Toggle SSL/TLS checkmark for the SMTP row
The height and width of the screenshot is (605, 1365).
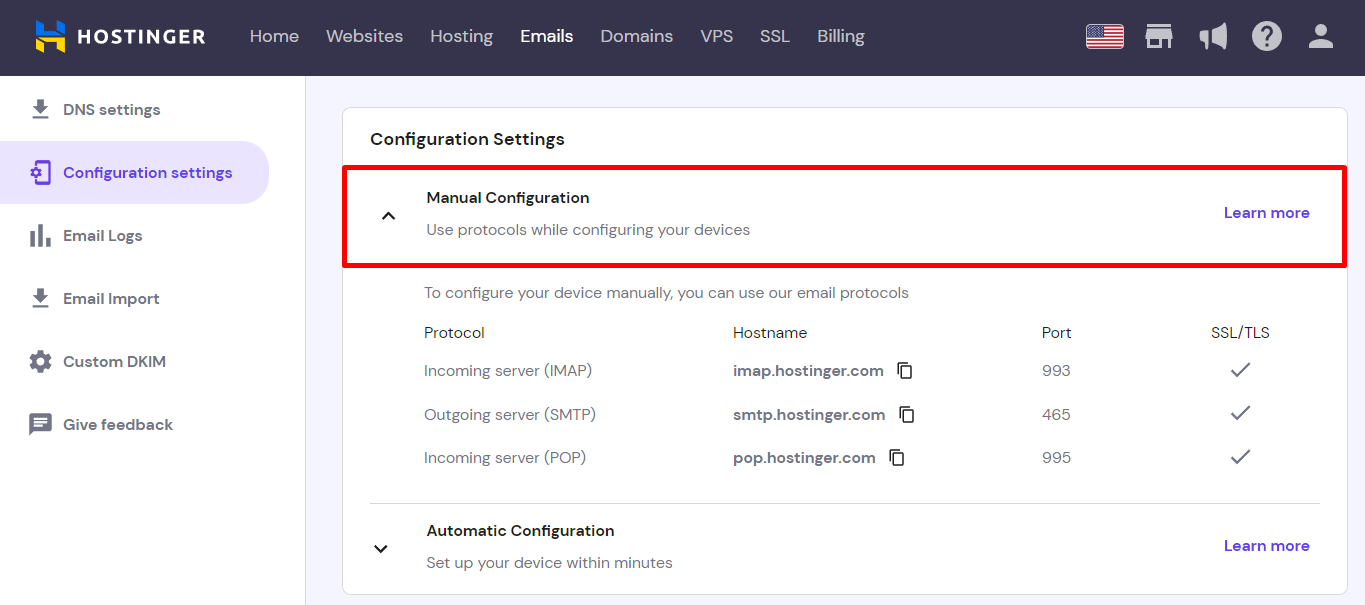(x=1240, y=413)
